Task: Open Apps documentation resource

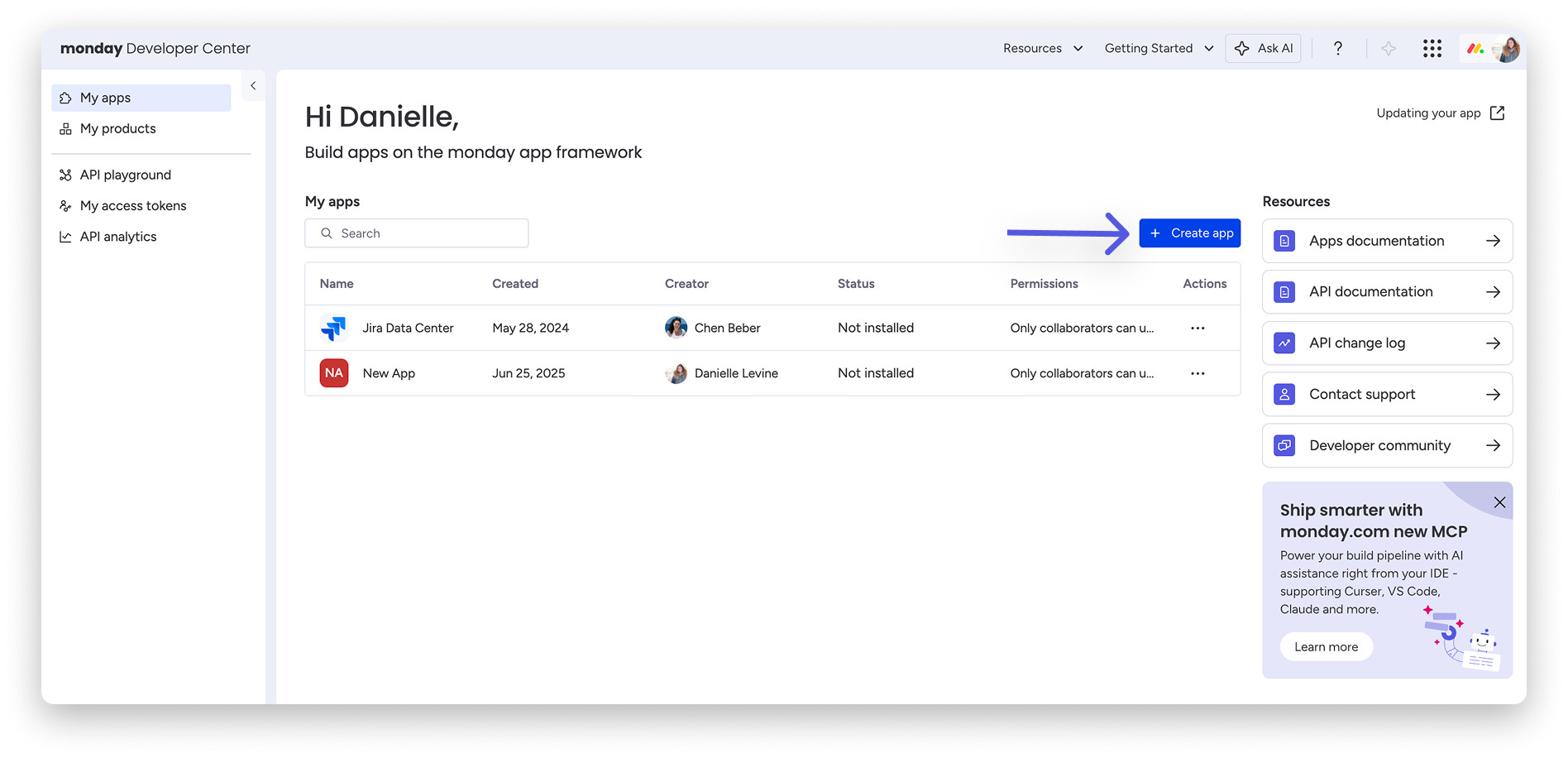Action: [x=1387, y=241]
